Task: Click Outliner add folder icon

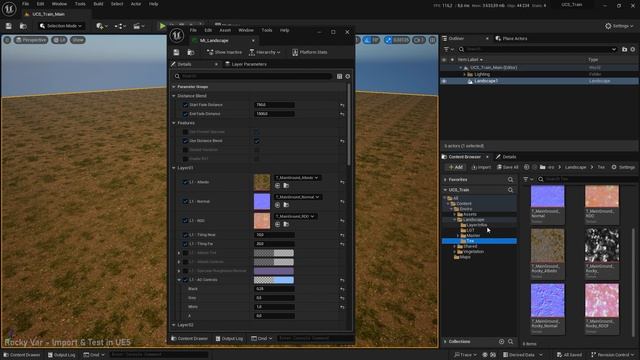Action: [624, 49]
